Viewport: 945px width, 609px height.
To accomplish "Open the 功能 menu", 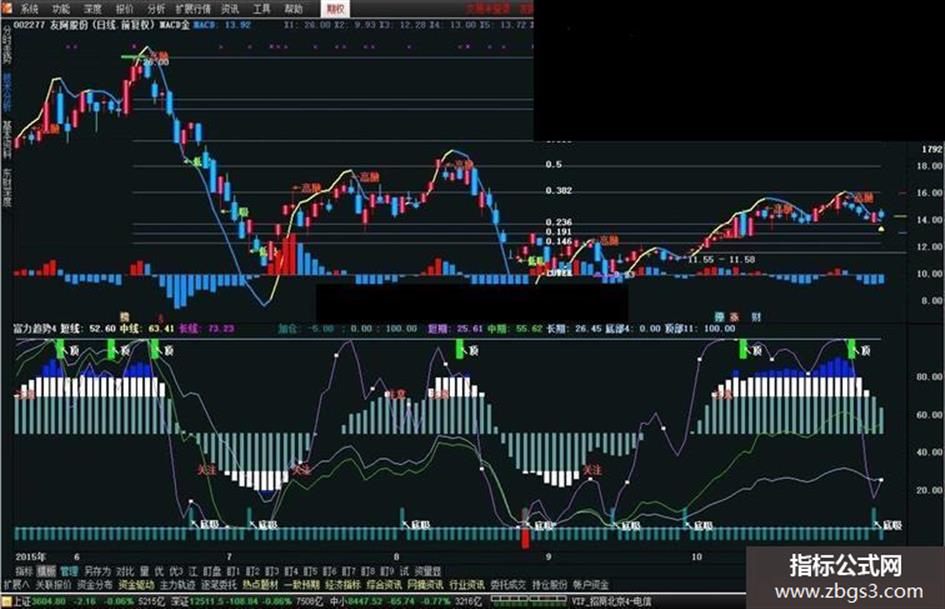I will click(x=61, y=8).
